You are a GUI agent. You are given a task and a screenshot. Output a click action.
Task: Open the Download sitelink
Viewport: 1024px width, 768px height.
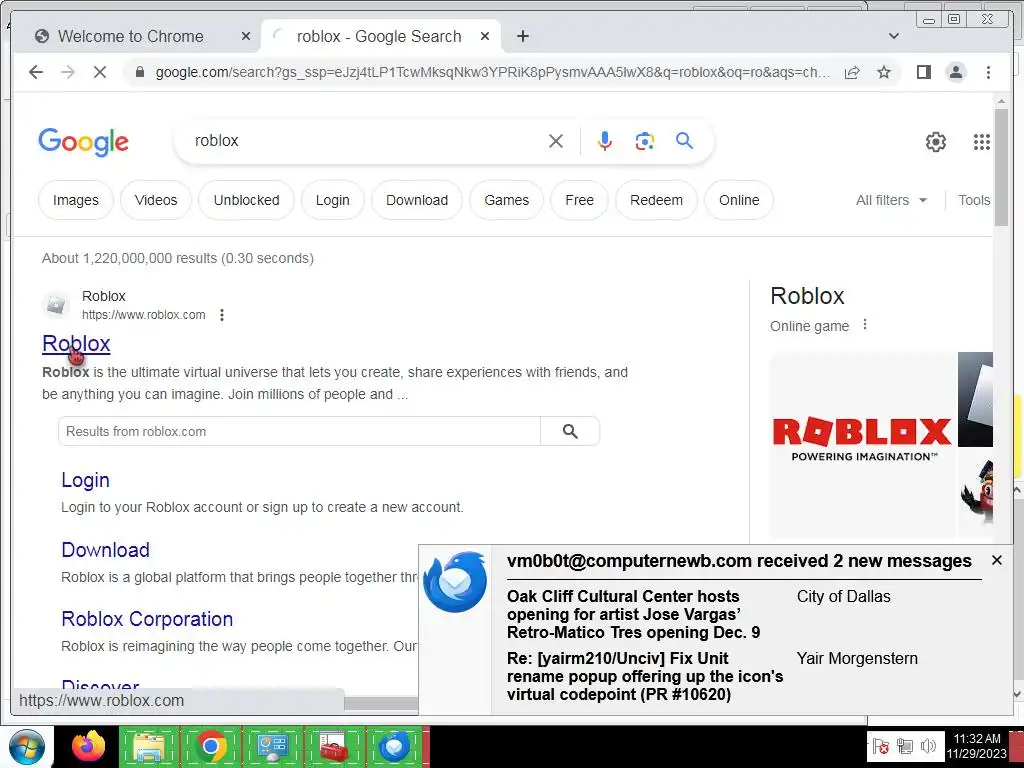coord(105,550)
